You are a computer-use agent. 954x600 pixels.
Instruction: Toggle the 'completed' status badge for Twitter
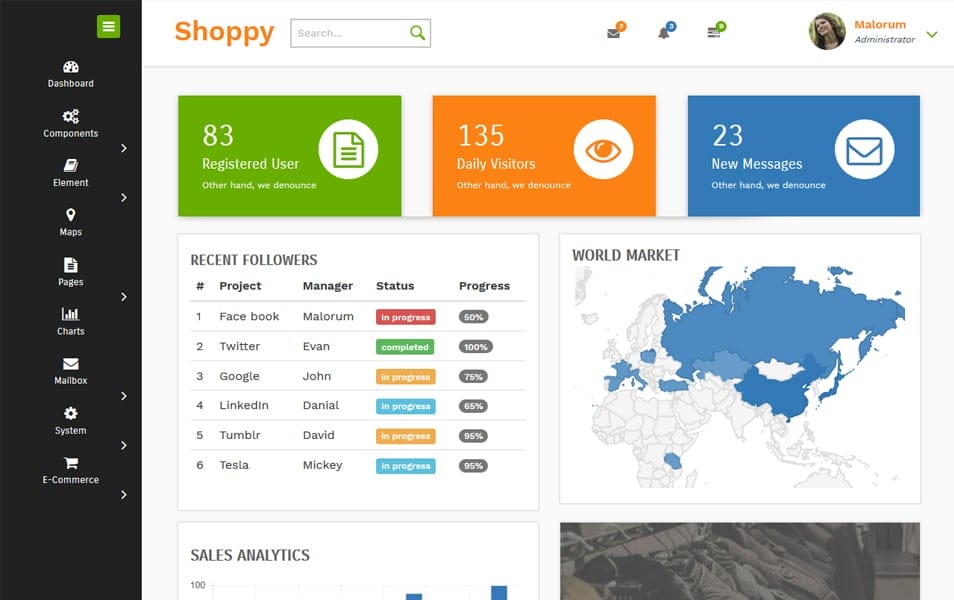(x=404, y=347)
